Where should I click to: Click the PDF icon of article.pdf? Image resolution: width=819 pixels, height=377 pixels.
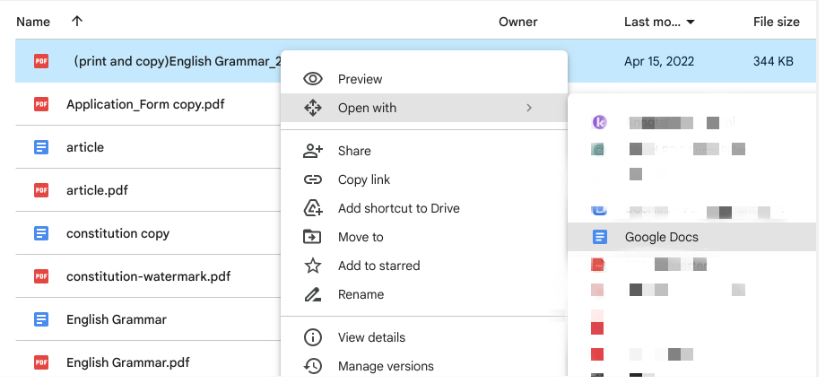point(41,190)
